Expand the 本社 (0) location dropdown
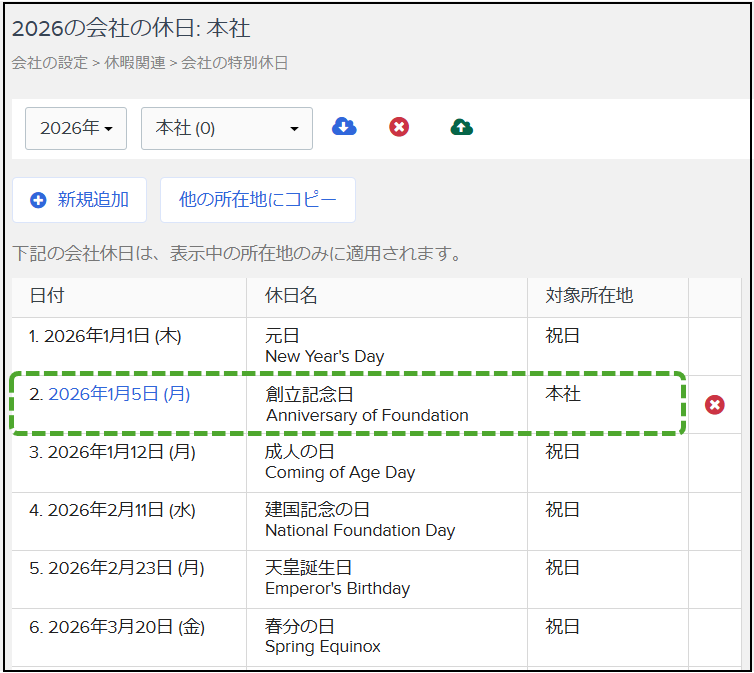The height and width of the screenshot is (673, 754). coord(227,128)
